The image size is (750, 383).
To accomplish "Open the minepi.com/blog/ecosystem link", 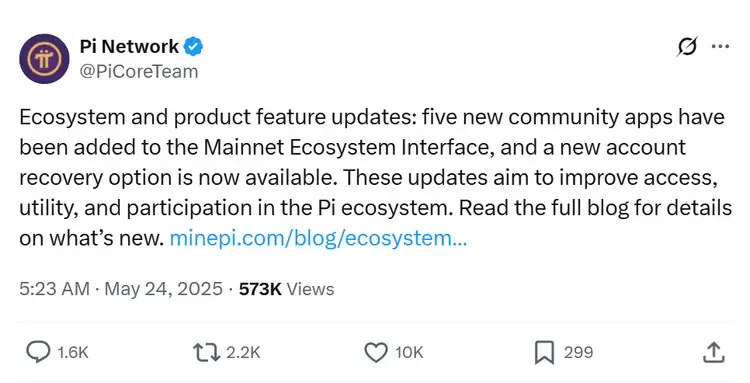I will 318,238.
